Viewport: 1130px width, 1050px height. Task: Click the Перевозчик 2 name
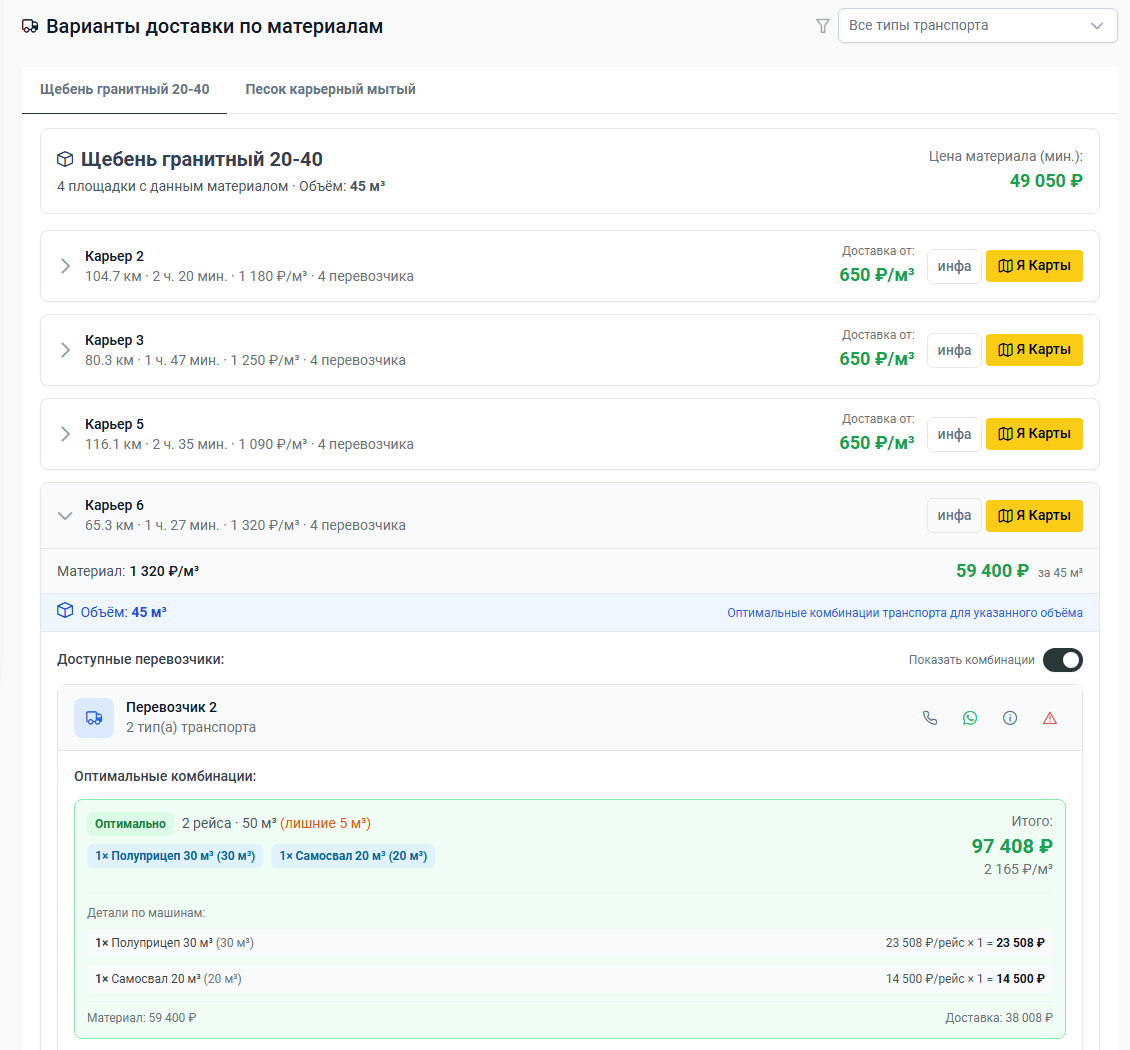coord(172,707)
